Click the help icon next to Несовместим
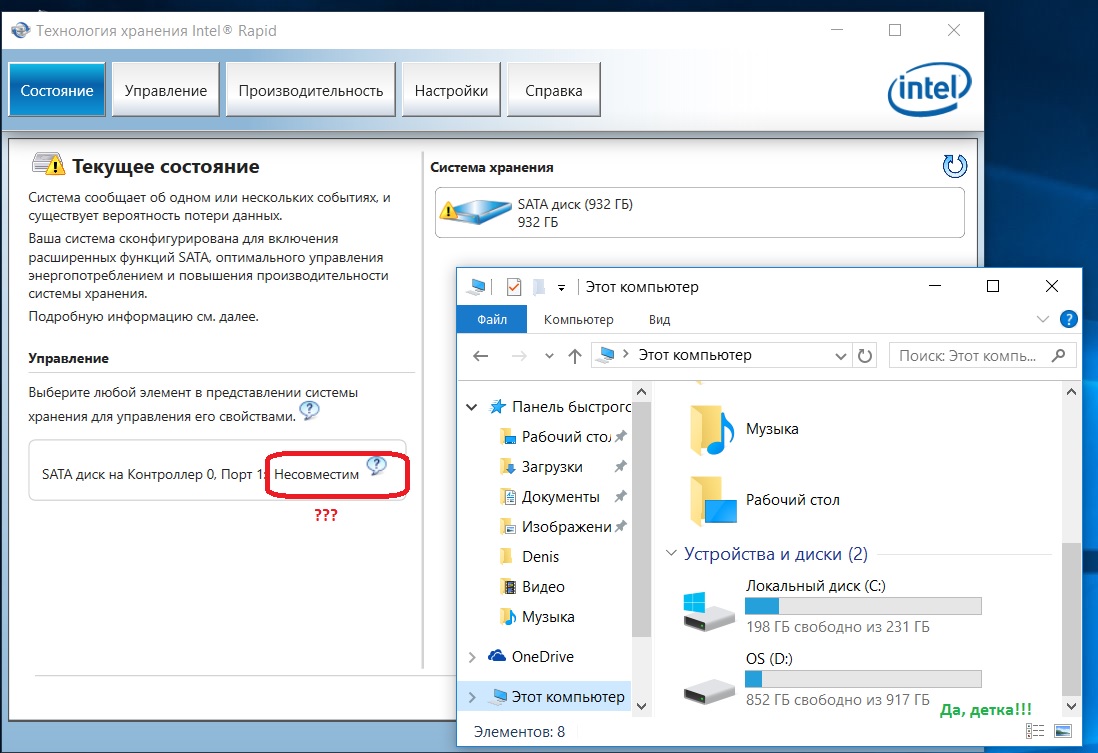 [377, 465]
